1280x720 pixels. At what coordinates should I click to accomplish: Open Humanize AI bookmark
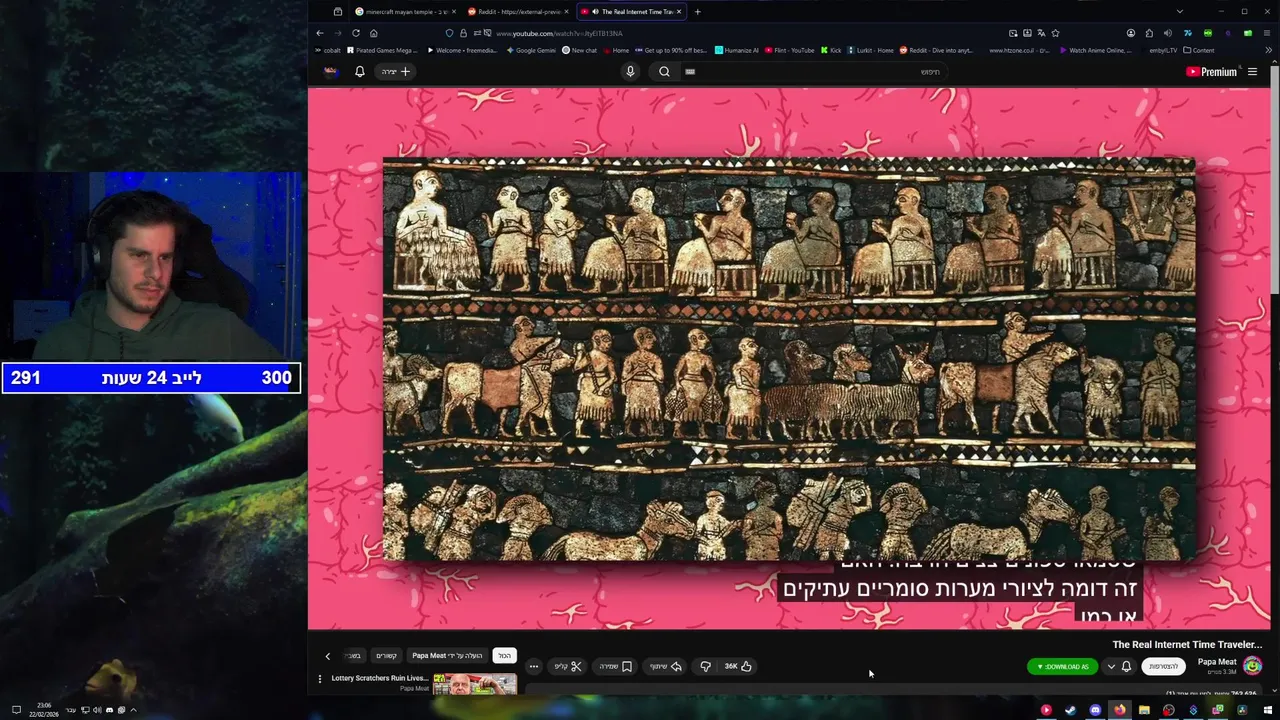pyautogui.click(x=736, y=50)
